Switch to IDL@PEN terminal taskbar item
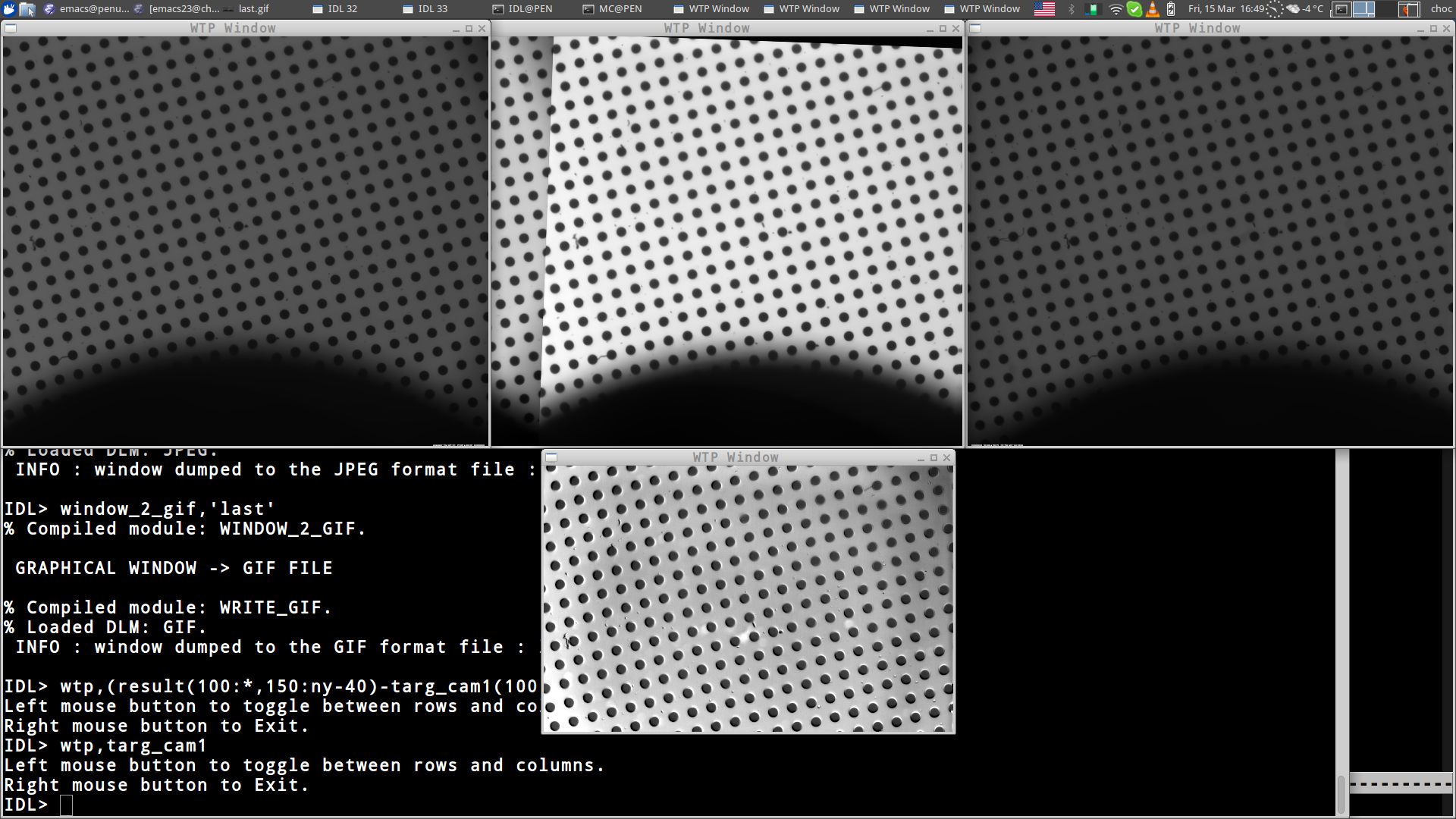This screenshot has height=819, width=1456. click(x=529, y=9)
